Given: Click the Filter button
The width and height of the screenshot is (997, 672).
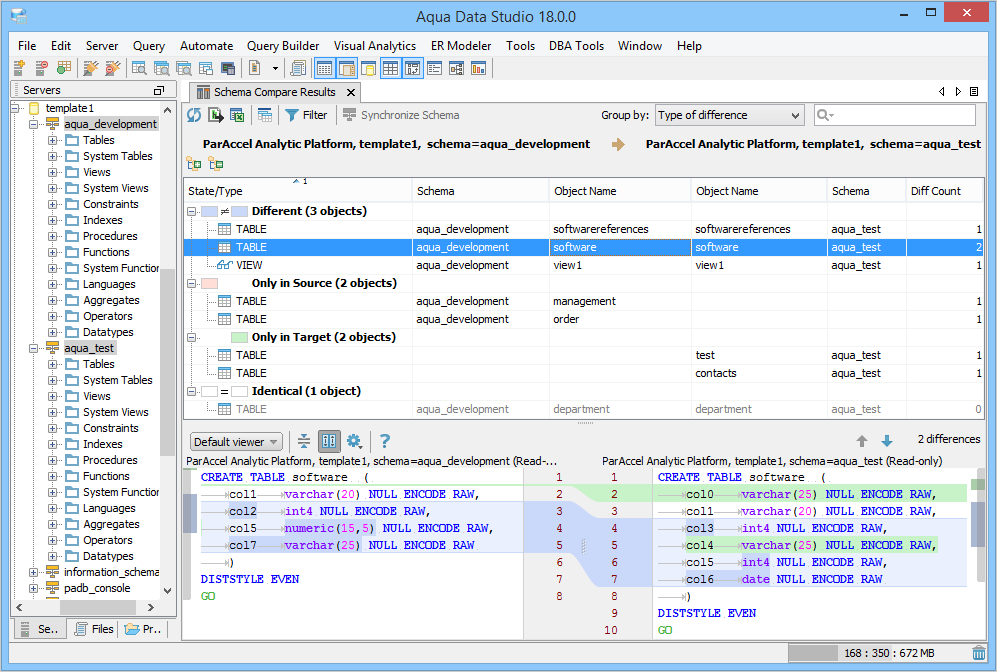Looking at the screenshot, I should coord(306,115).
